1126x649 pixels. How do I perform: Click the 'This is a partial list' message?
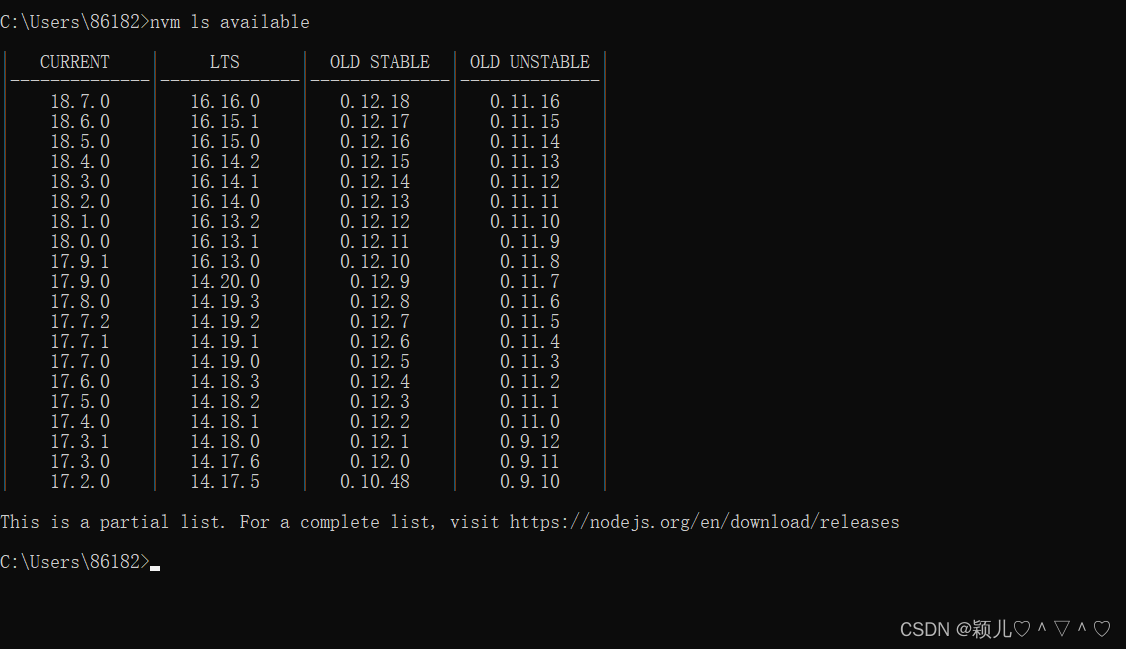(x=113, y=523)
